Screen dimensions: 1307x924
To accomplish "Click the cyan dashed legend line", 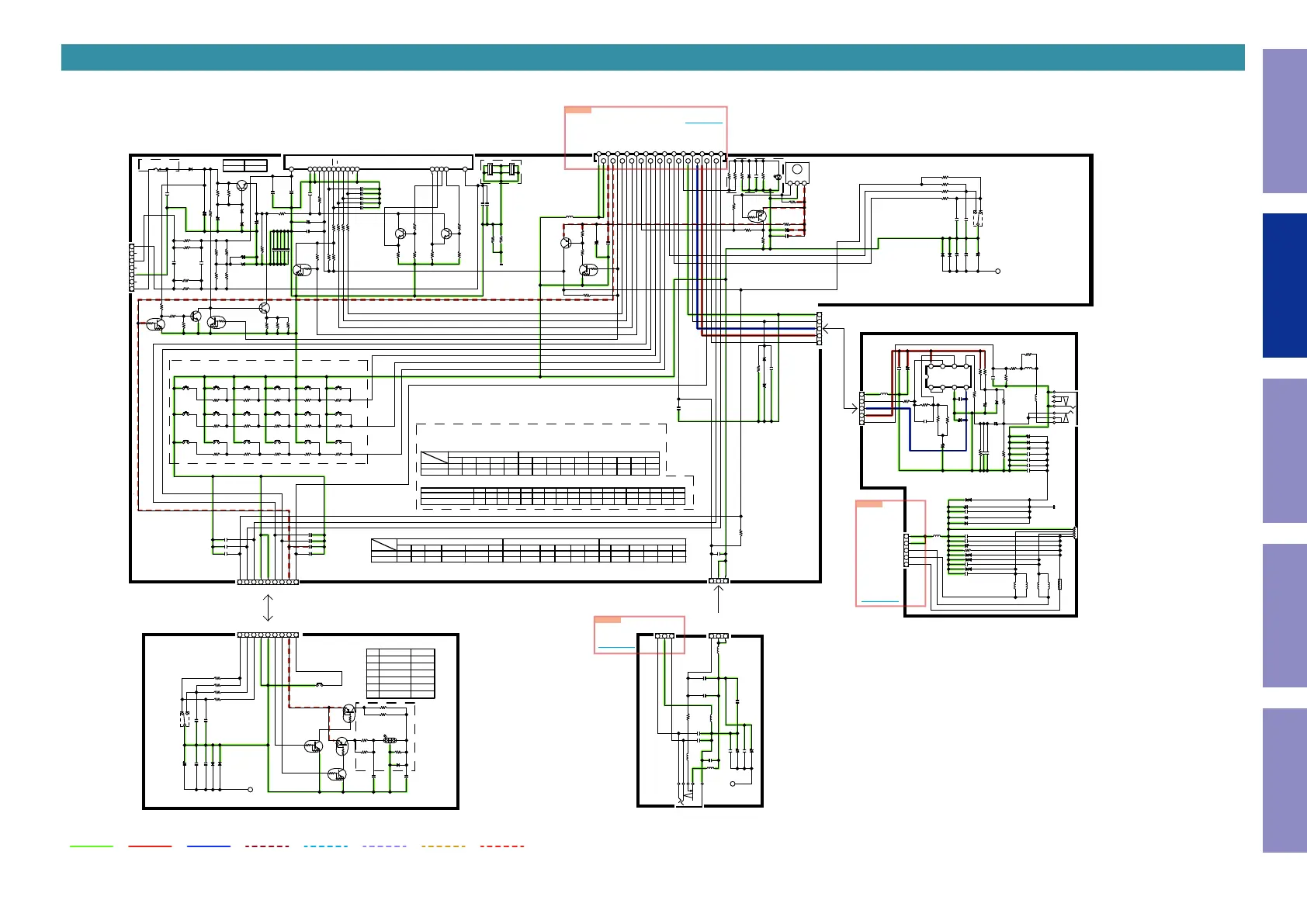I will pyautogui.click(x=326, y=846).
